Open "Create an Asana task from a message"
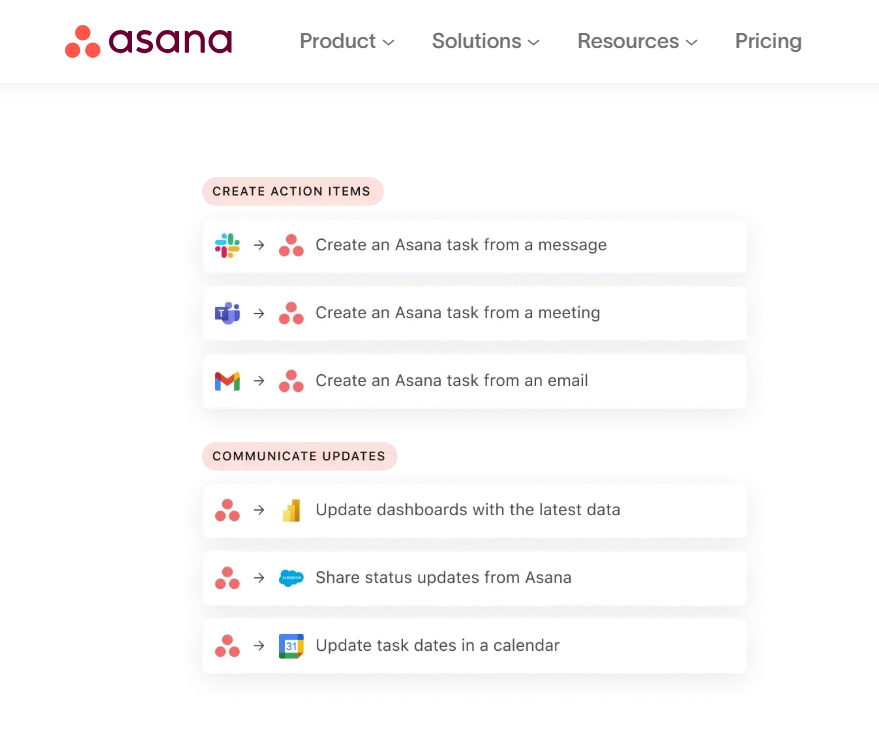The height and width of the screenshot is (730, 879). click(x=461, y=245)
